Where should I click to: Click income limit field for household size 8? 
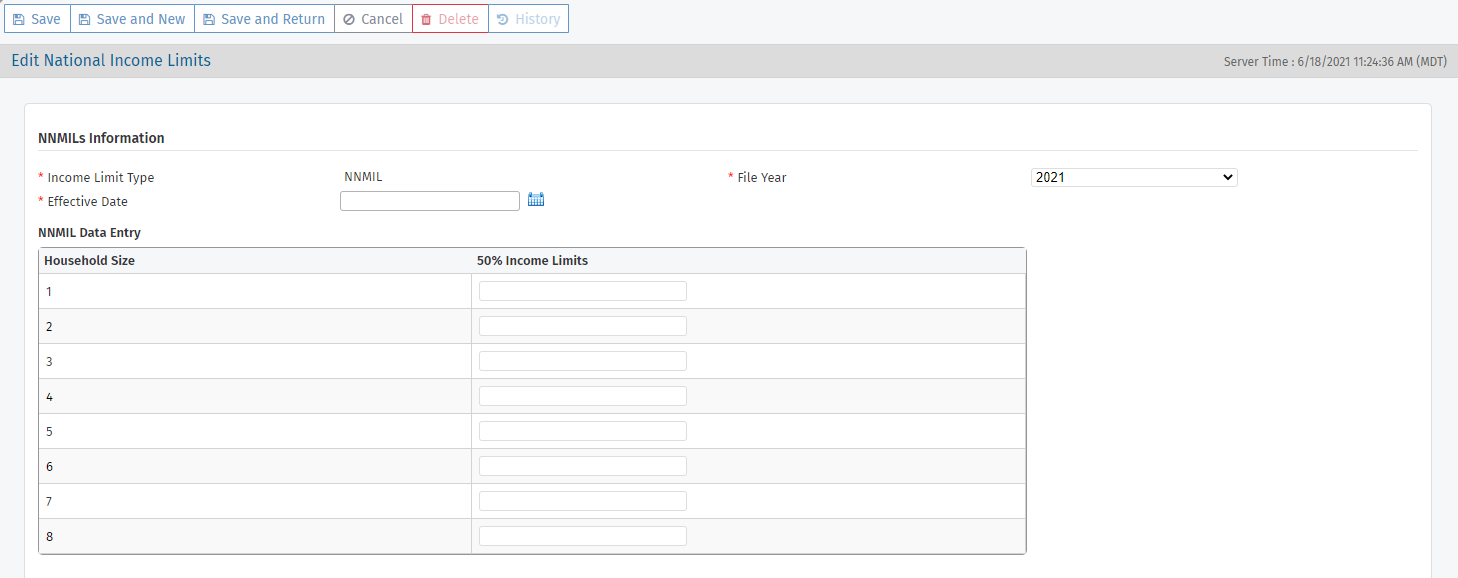tap(582, 536)
